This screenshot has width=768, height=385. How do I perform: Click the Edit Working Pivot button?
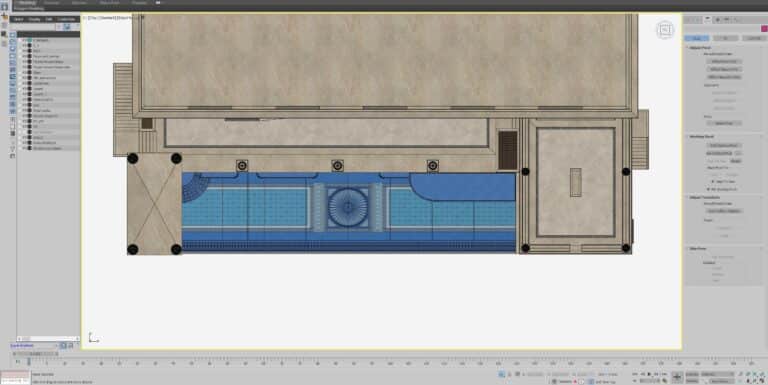coord(724,145)
